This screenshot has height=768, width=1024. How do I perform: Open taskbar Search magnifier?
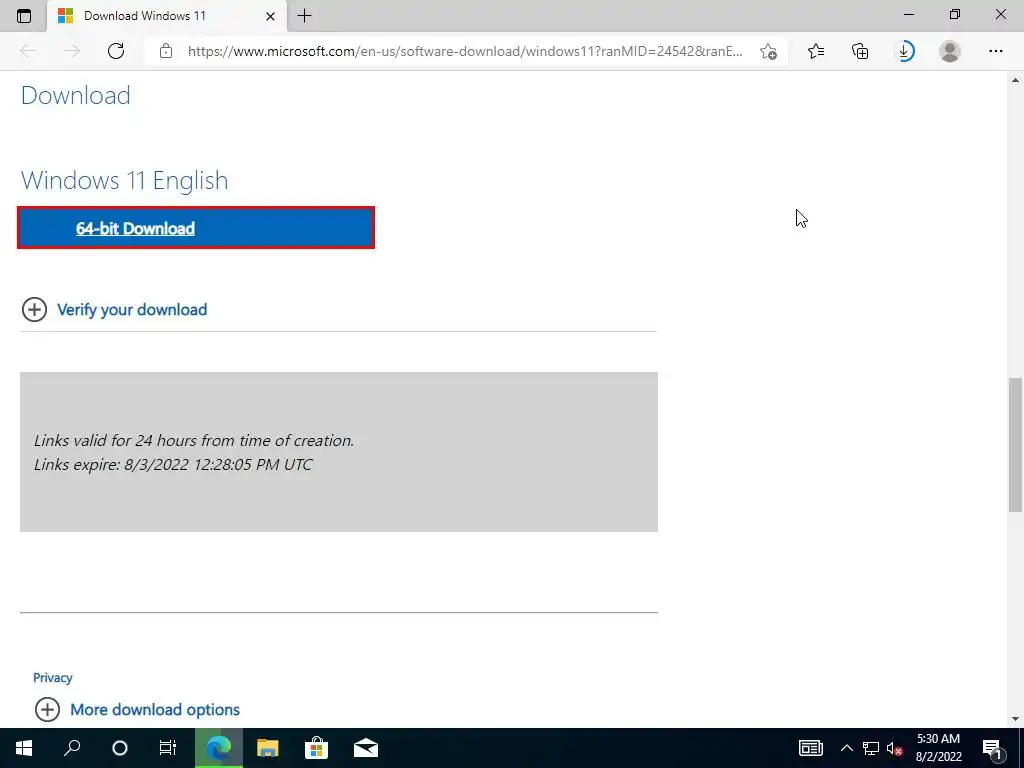click(72, 748)
